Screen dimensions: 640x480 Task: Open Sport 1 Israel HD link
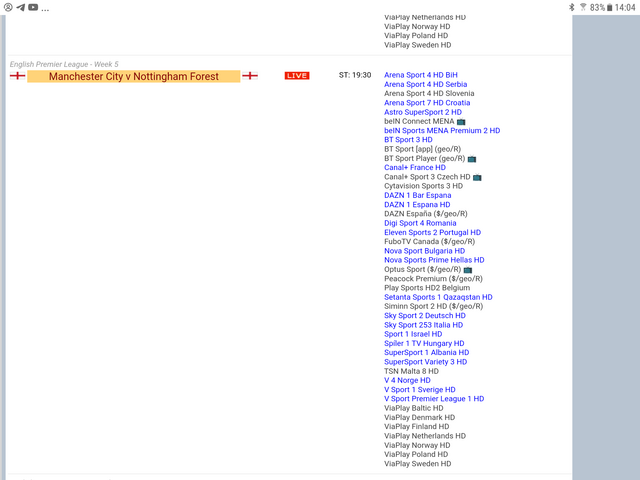(x=413, y=334)
